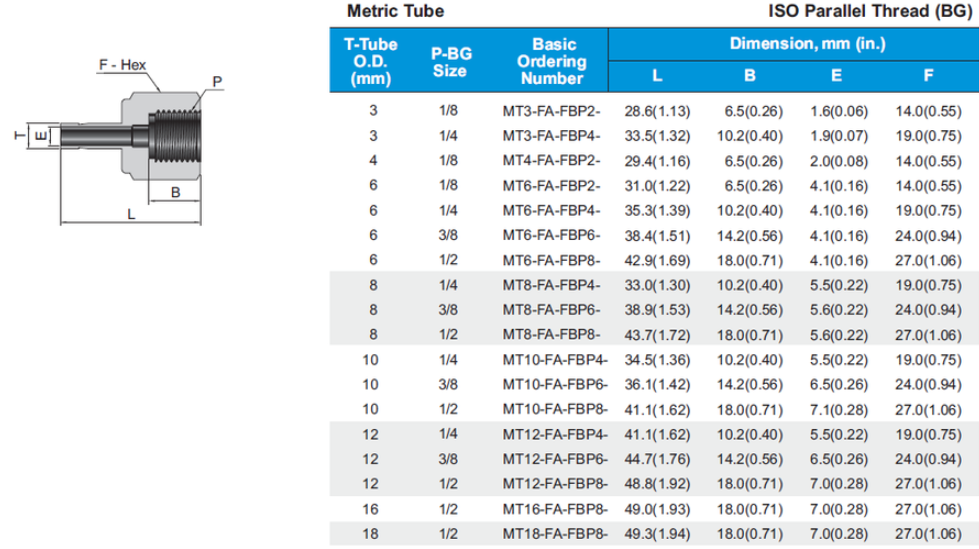Select ordering number MT16-FA-FBP8-
This screenshot has height=549, width=979.
pos(553,509)
